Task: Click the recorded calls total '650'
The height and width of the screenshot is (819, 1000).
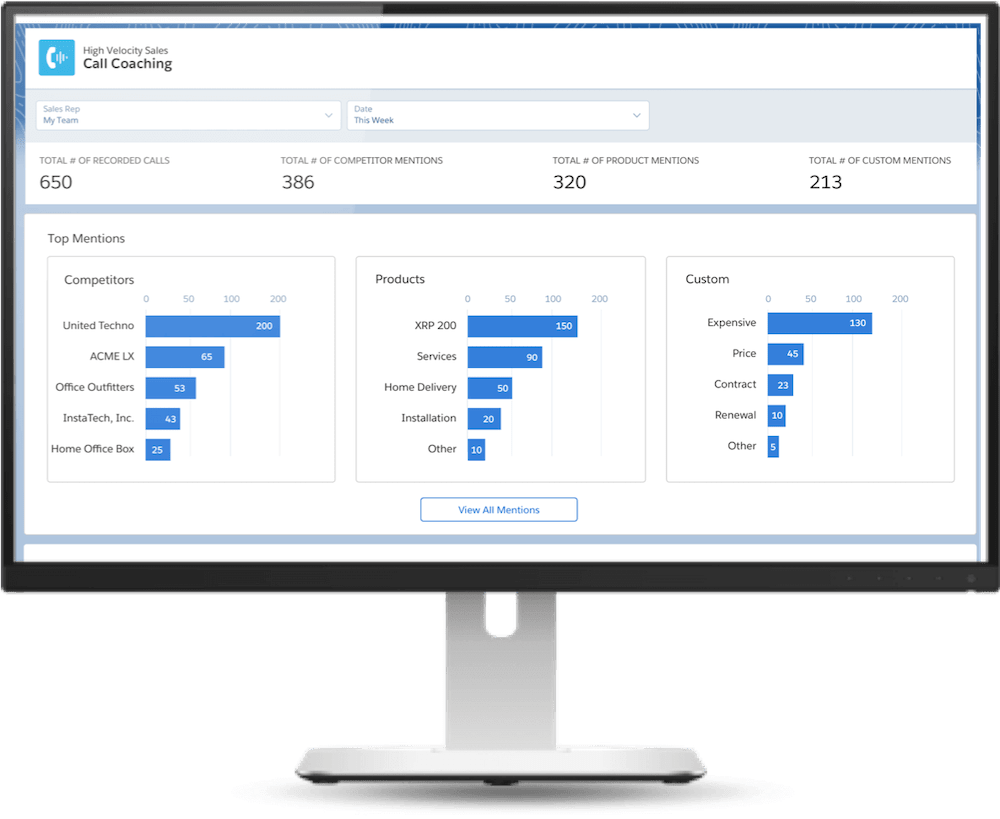Action: pos(55,182)
